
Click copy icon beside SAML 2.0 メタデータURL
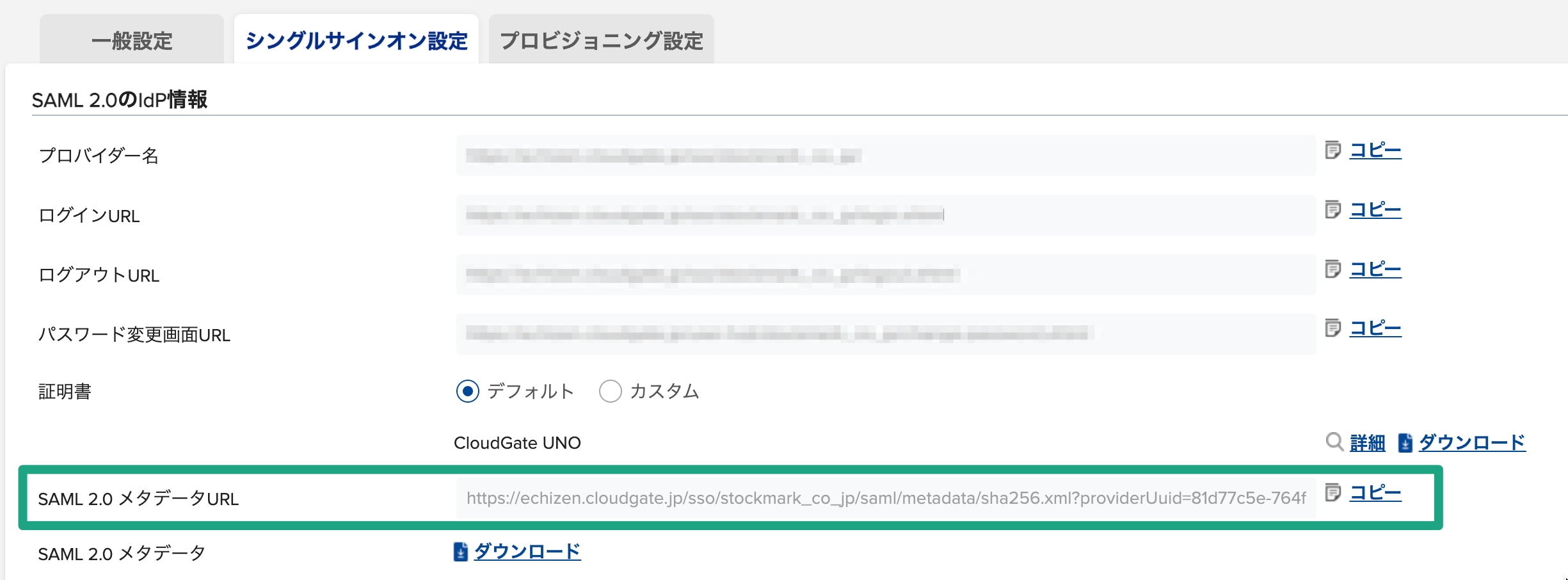[x=1332, y=493]
